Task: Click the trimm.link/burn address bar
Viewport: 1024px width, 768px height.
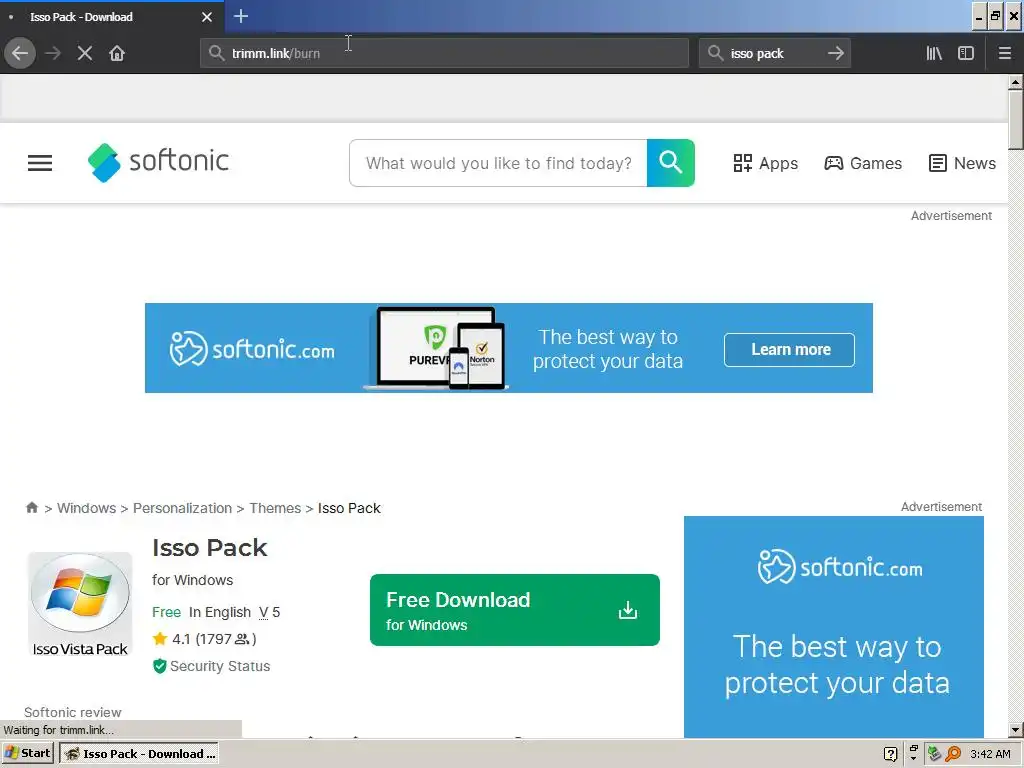Action: 444,53
